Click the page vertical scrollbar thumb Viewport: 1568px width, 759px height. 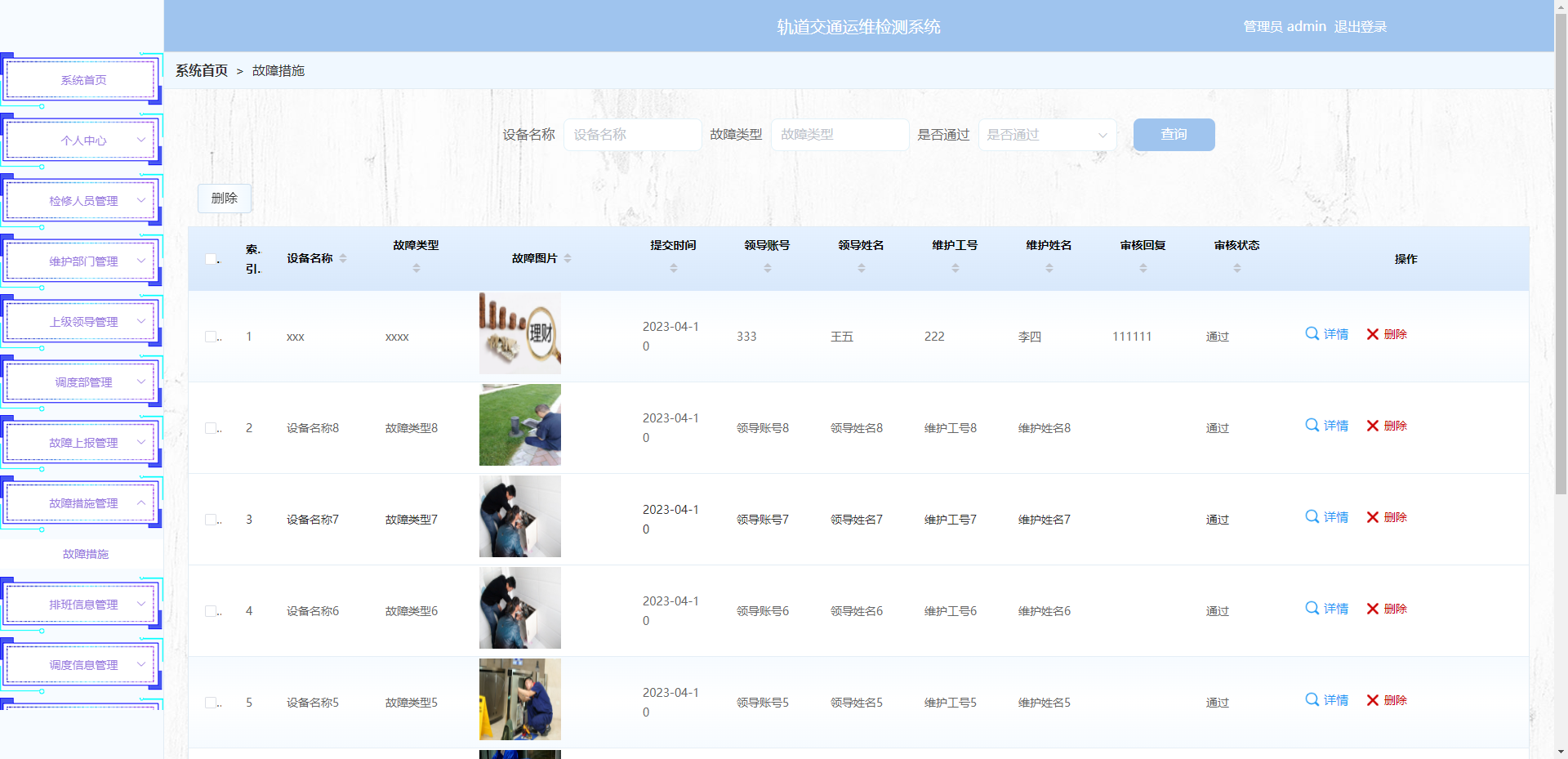point(1561,245)
